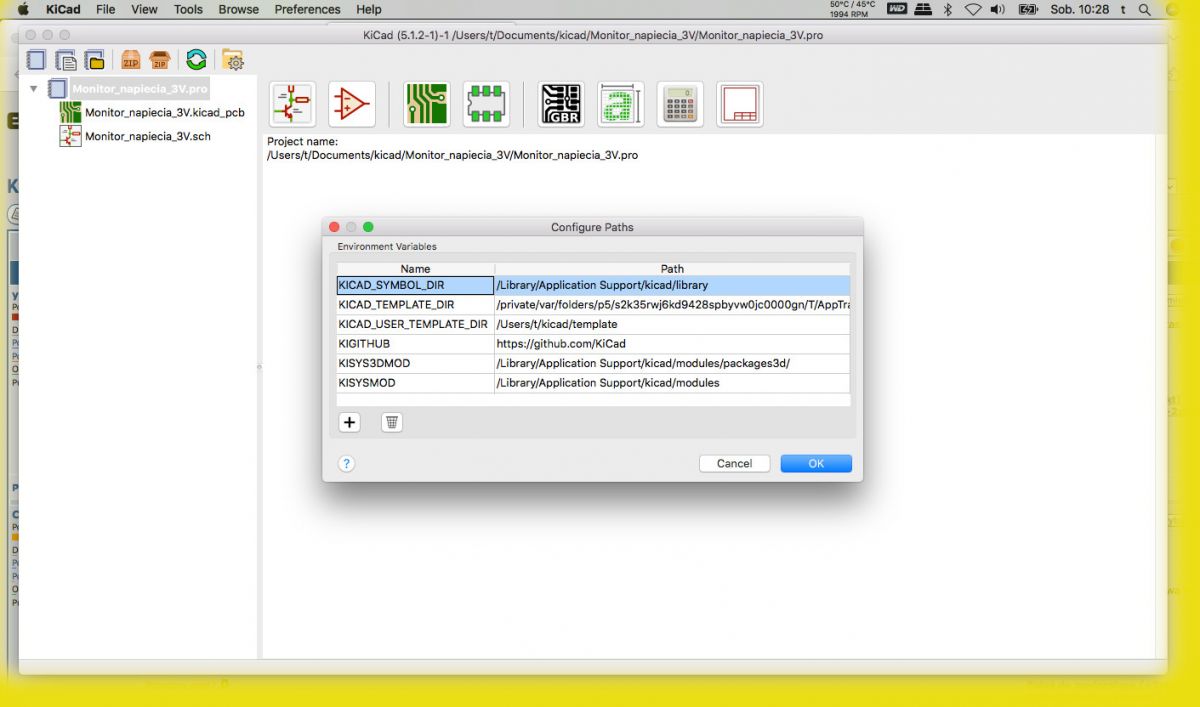Edit the /private/var/folders path cell
Viewport: 1200px width, 707px height.
click(672, 305)
